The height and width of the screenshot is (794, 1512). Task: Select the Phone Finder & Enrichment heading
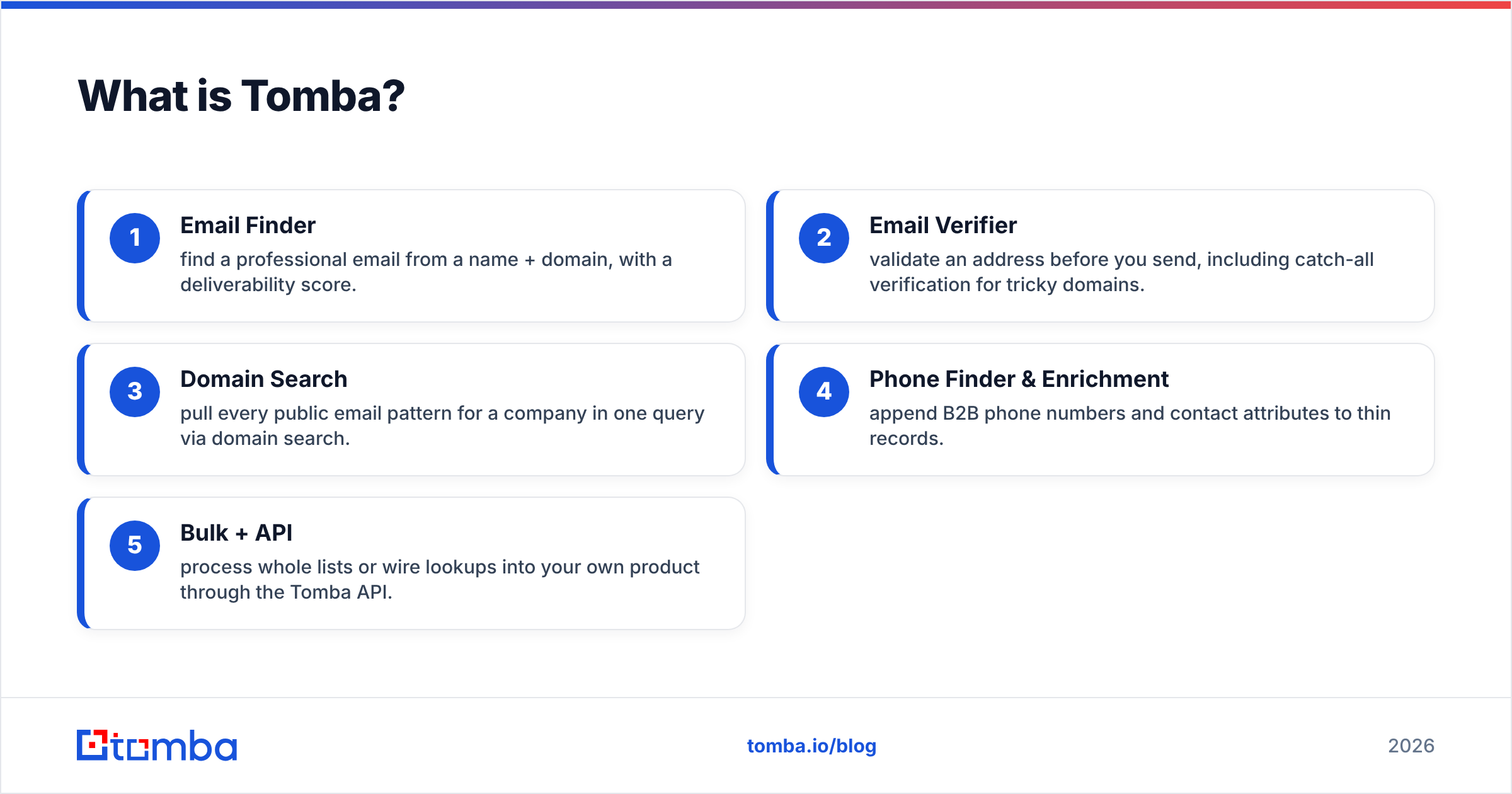(x=1019, y=379)
